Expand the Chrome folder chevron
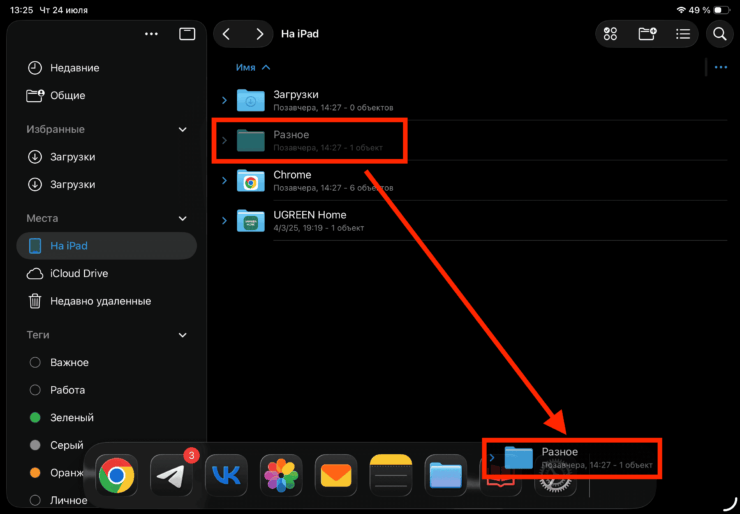The image size is (740, 514). (224, 180)
